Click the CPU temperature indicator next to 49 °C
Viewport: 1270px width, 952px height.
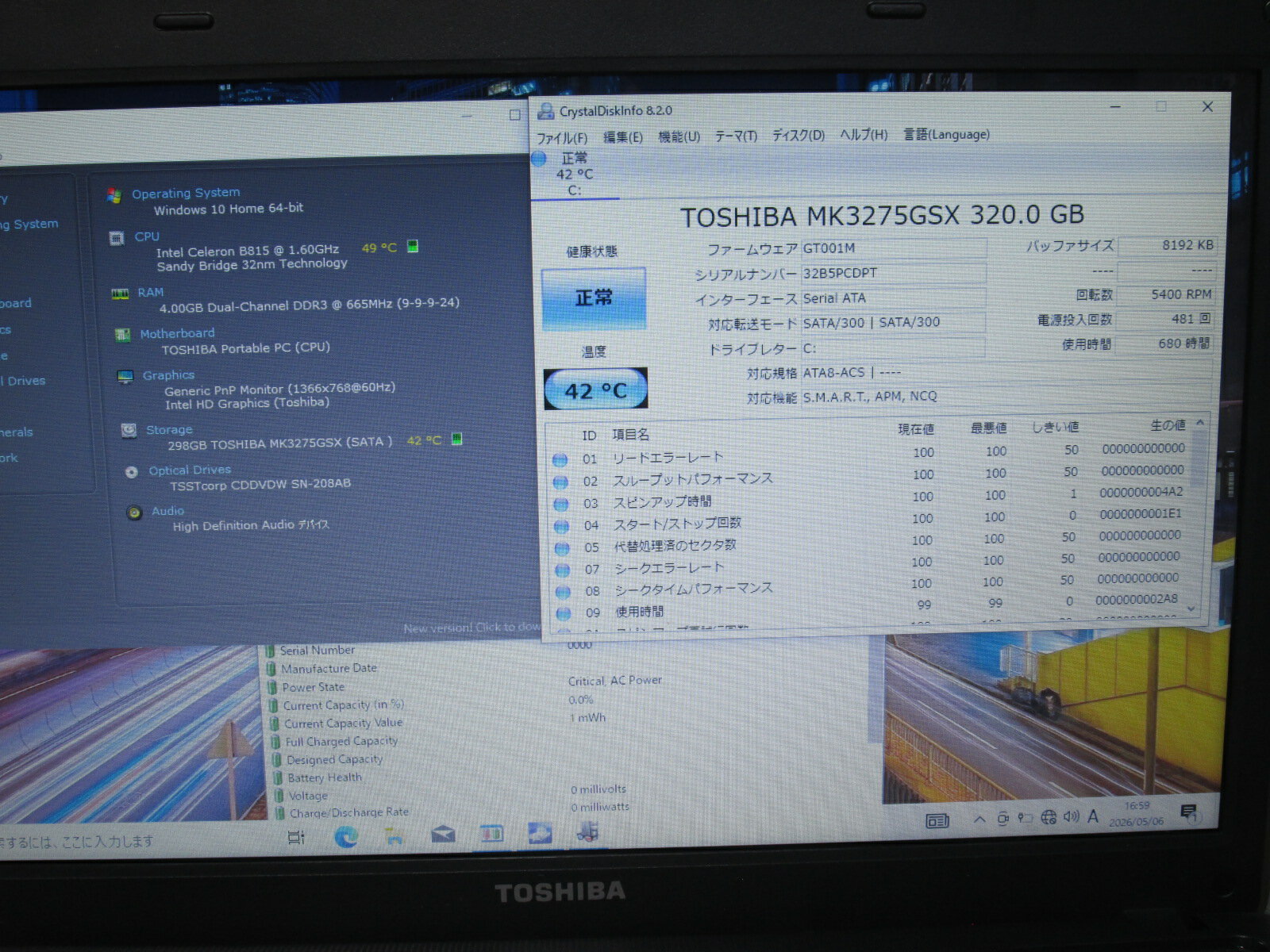click(x=413, y=247)
